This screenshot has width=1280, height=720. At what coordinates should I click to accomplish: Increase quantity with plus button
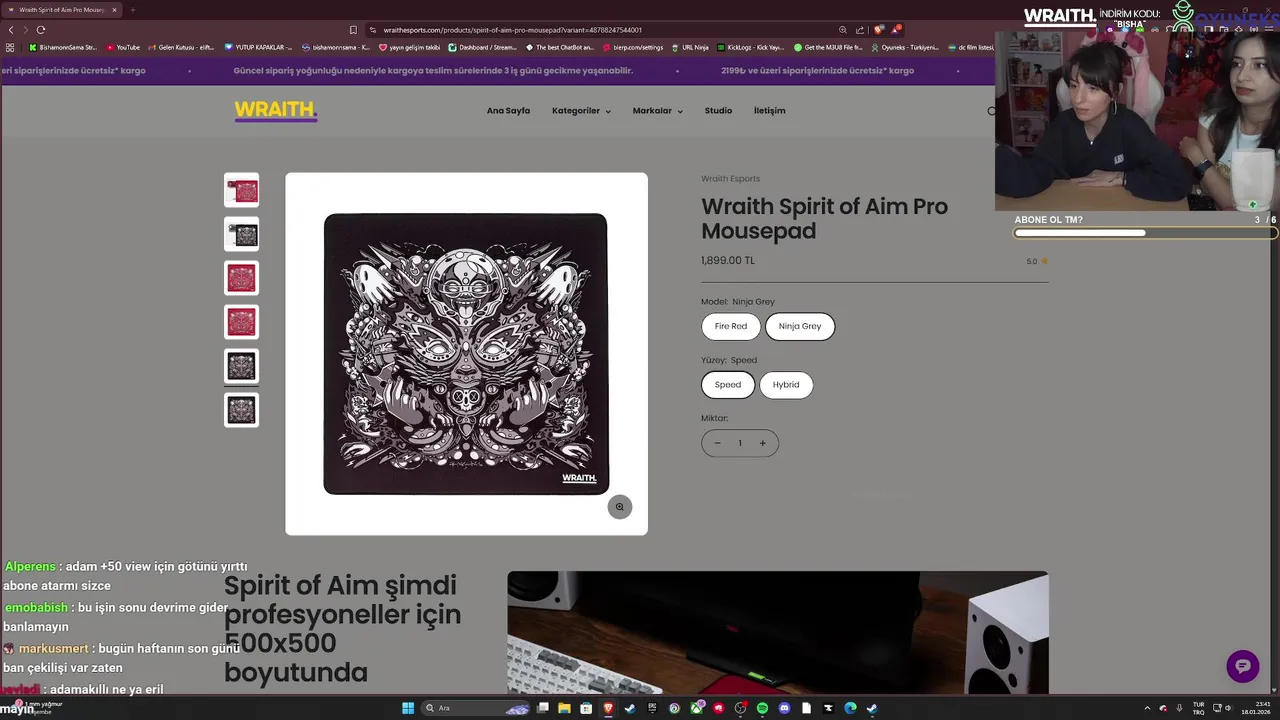762,443
